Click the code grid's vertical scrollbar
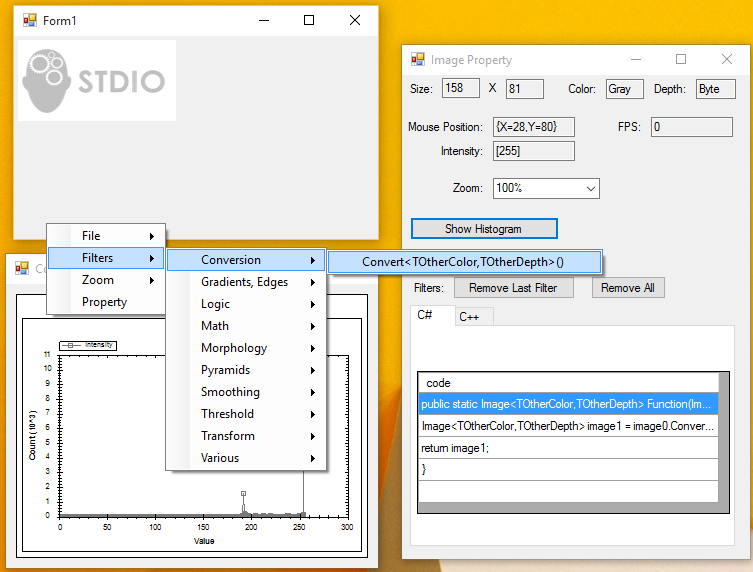Image resolution: width=753 pixels, height=572 pixels. [723, 438]
